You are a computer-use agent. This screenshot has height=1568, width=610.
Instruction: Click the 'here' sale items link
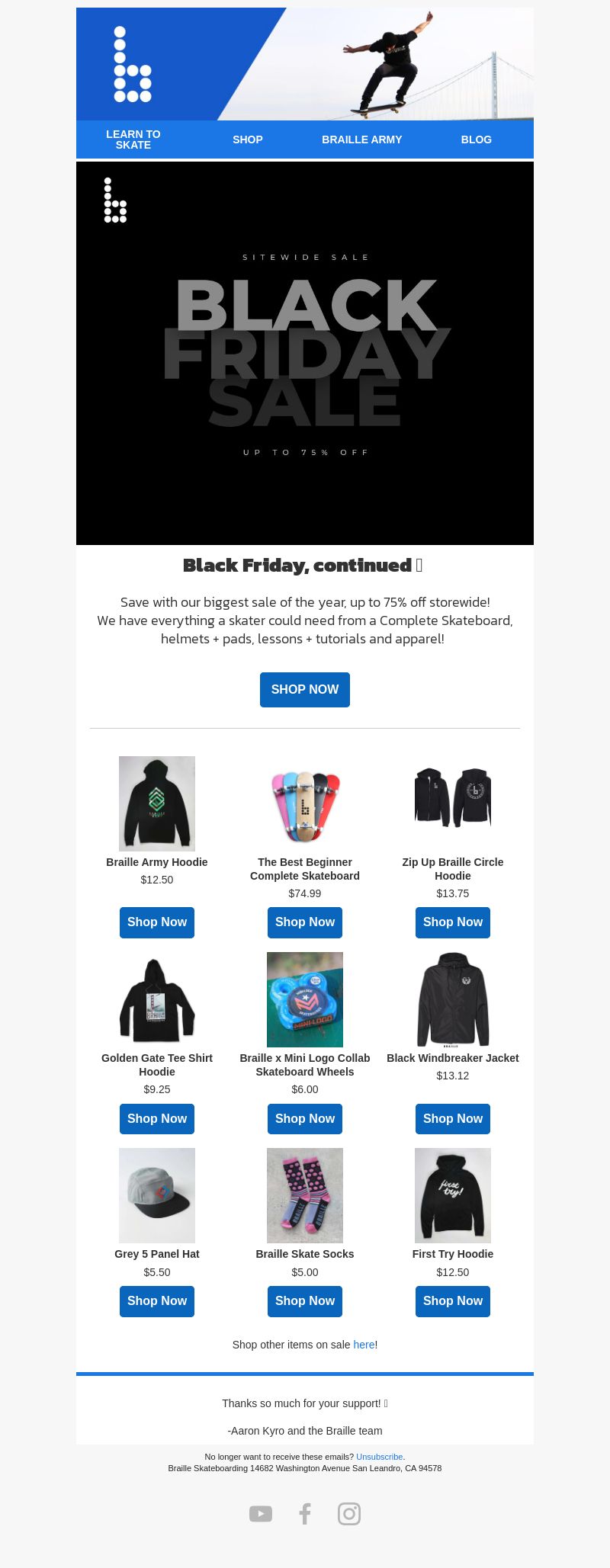(x=364, y=1345)
